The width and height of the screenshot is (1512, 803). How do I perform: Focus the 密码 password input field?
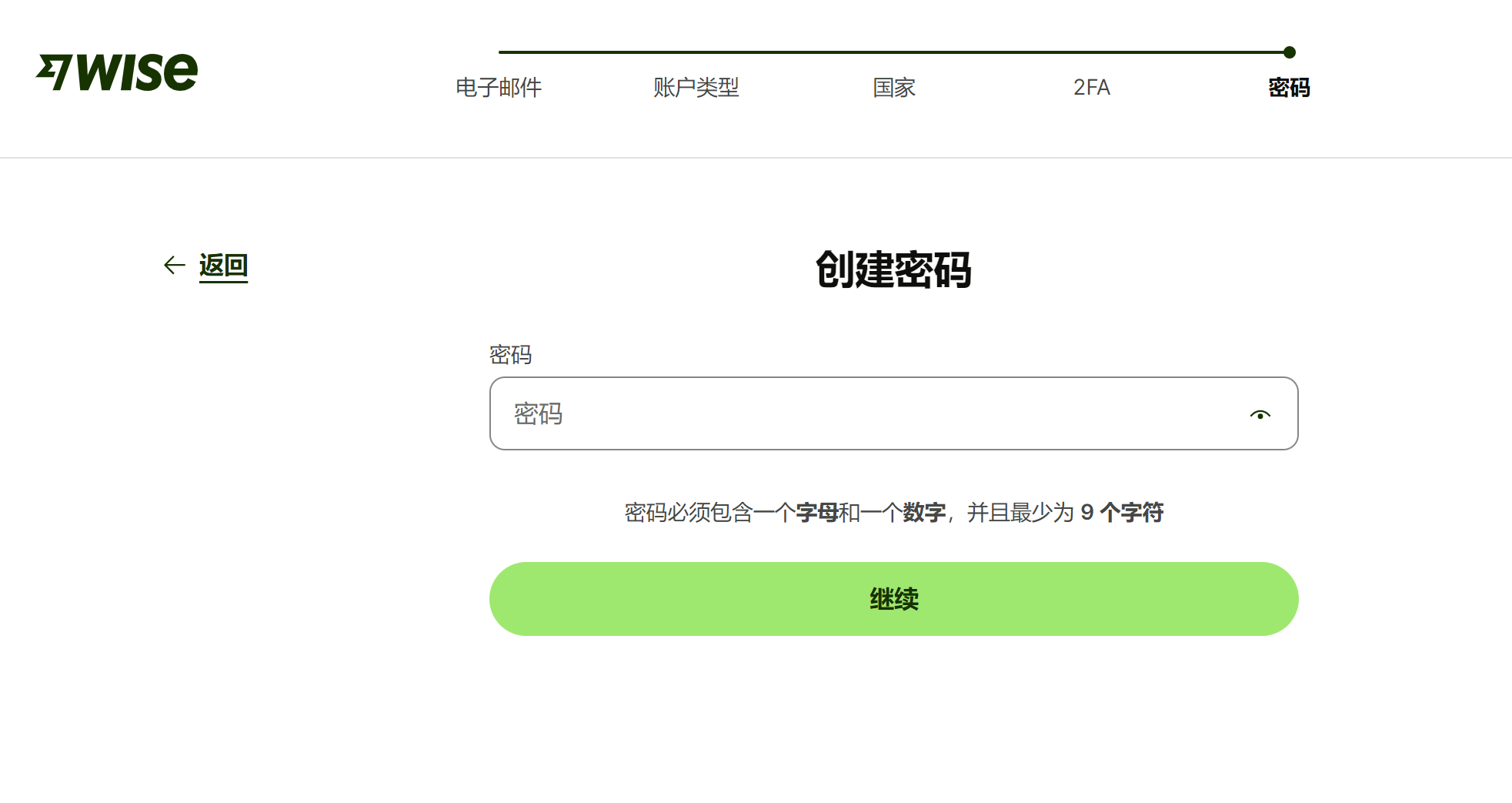(x=862, y=414)
